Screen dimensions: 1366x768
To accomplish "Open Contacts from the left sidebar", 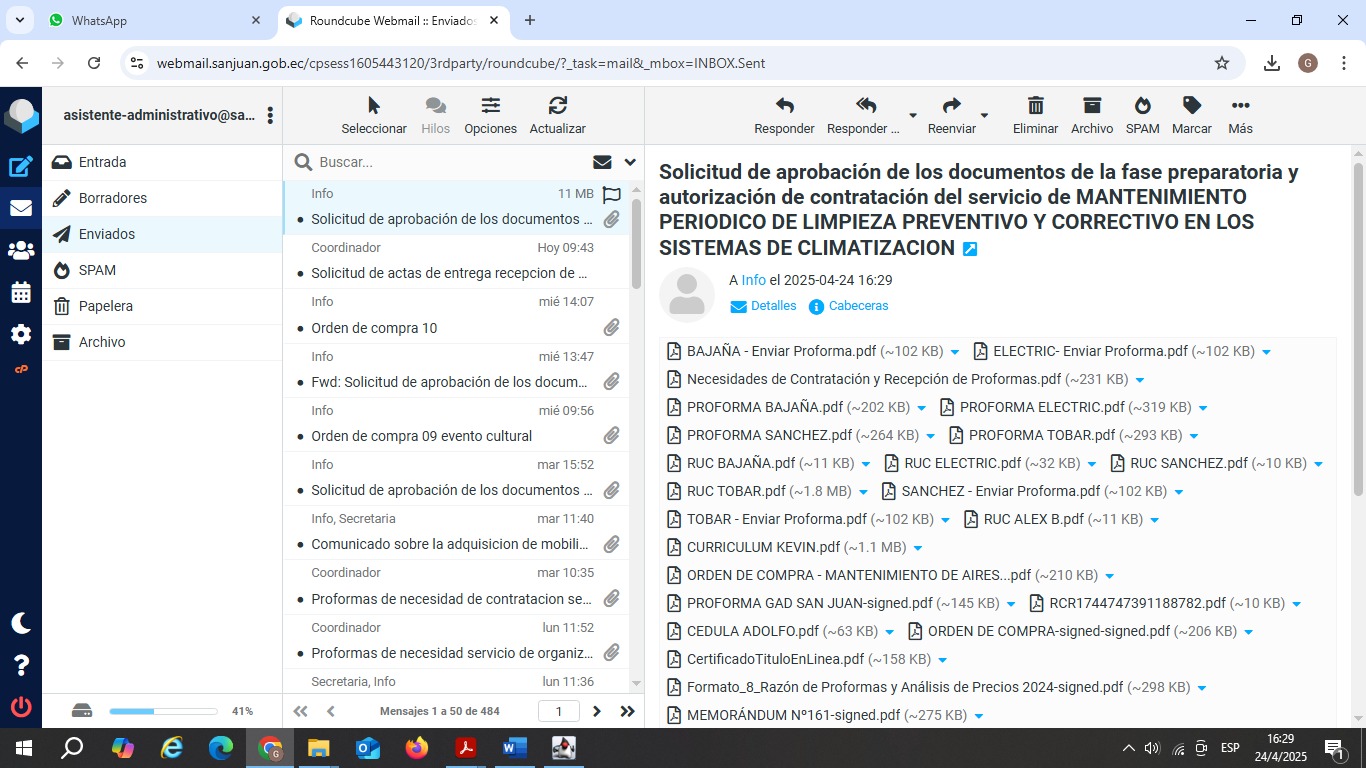I will coord(21,250).
